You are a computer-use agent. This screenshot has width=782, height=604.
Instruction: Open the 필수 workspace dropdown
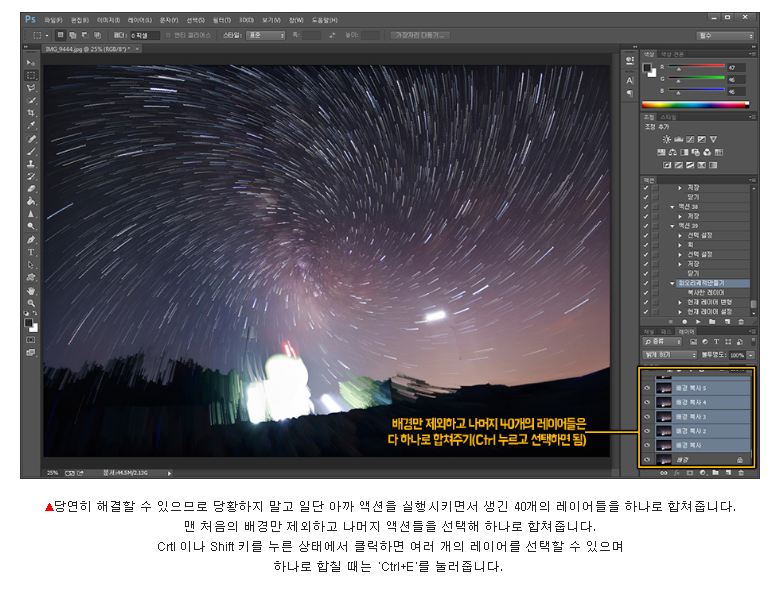coord(725,35)
